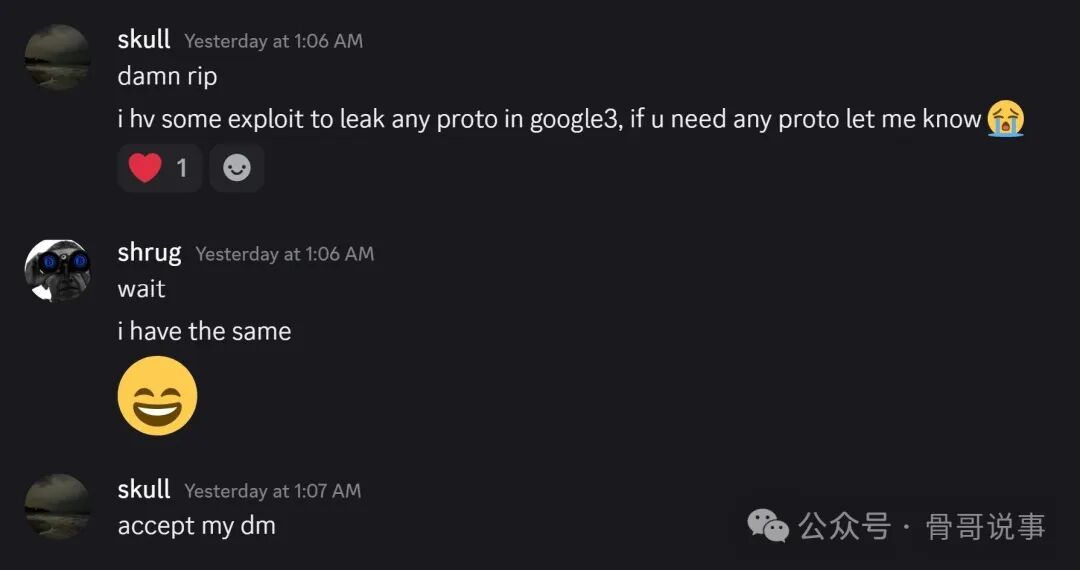Image resolution: width=1080 pixels, height=570 pixels.
Task: Click the WeChat logo in watermark
Action: (768, 527)
